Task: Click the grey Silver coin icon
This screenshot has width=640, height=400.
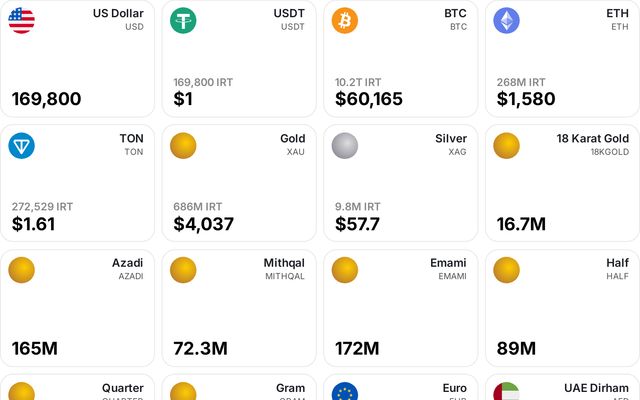Action: pos(345,146)
